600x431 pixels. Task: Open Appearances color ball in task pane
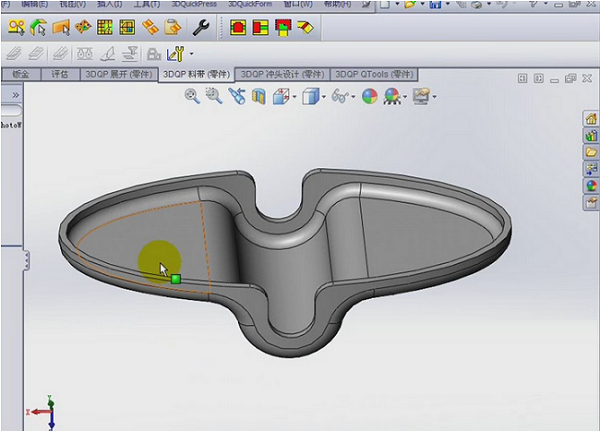coord(591,185)
